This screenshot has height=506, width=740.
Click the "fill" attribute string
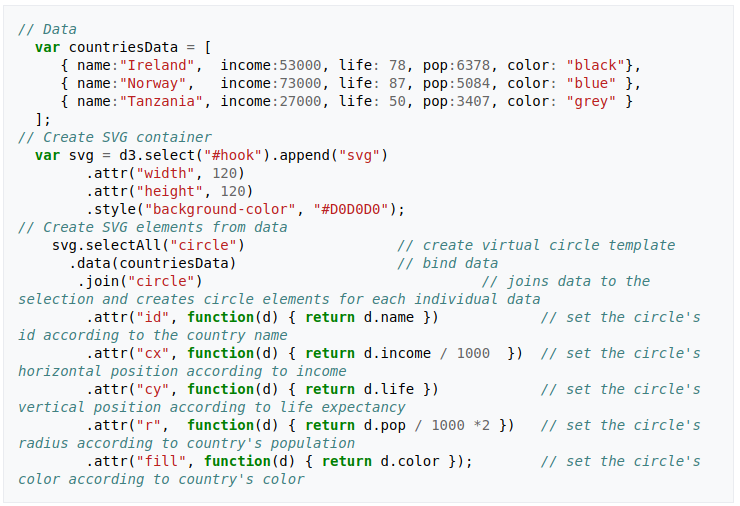tap(161, 461)
